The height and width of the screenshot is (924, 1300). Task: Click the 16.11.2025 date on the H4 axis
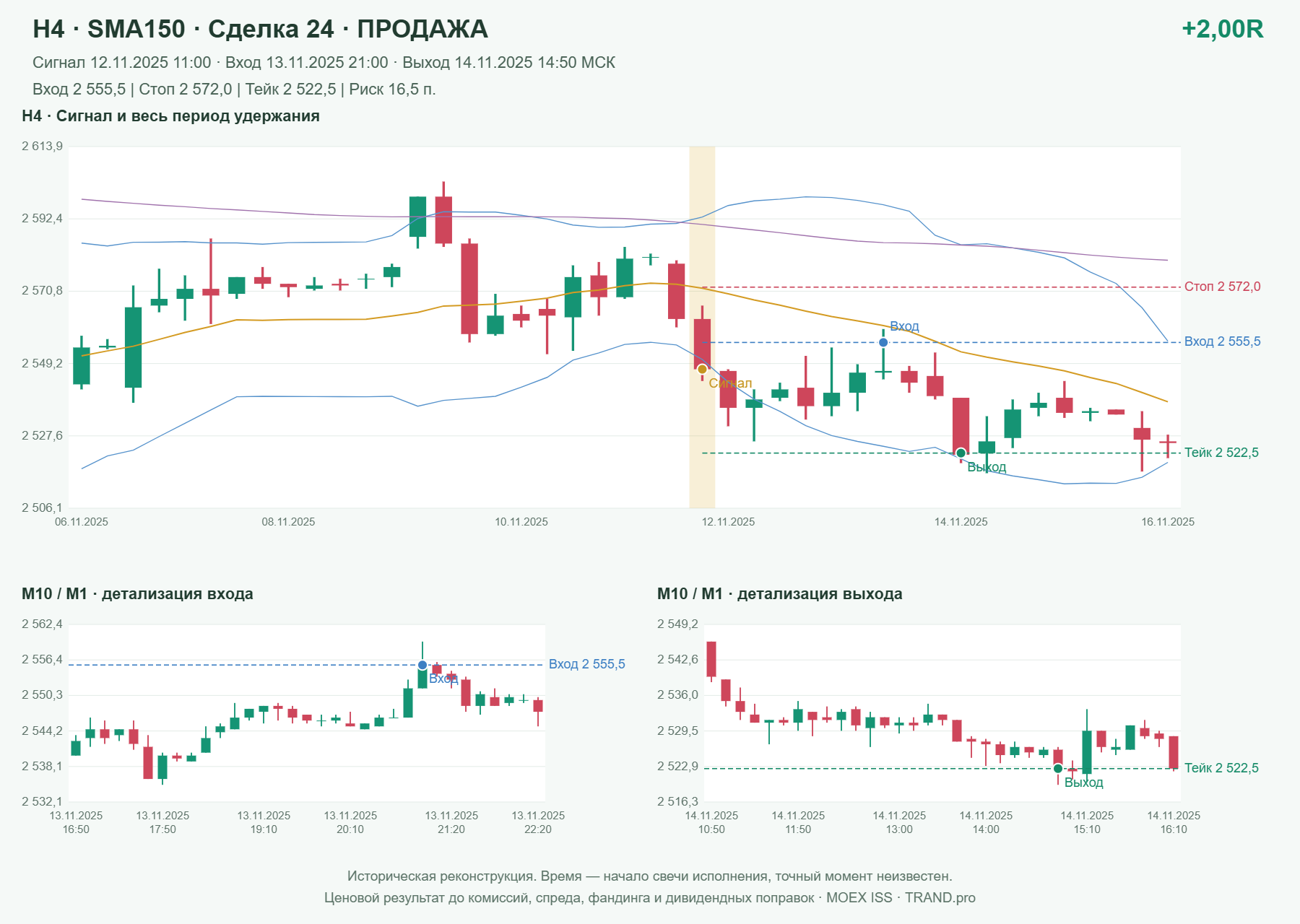click(1168, 522)
